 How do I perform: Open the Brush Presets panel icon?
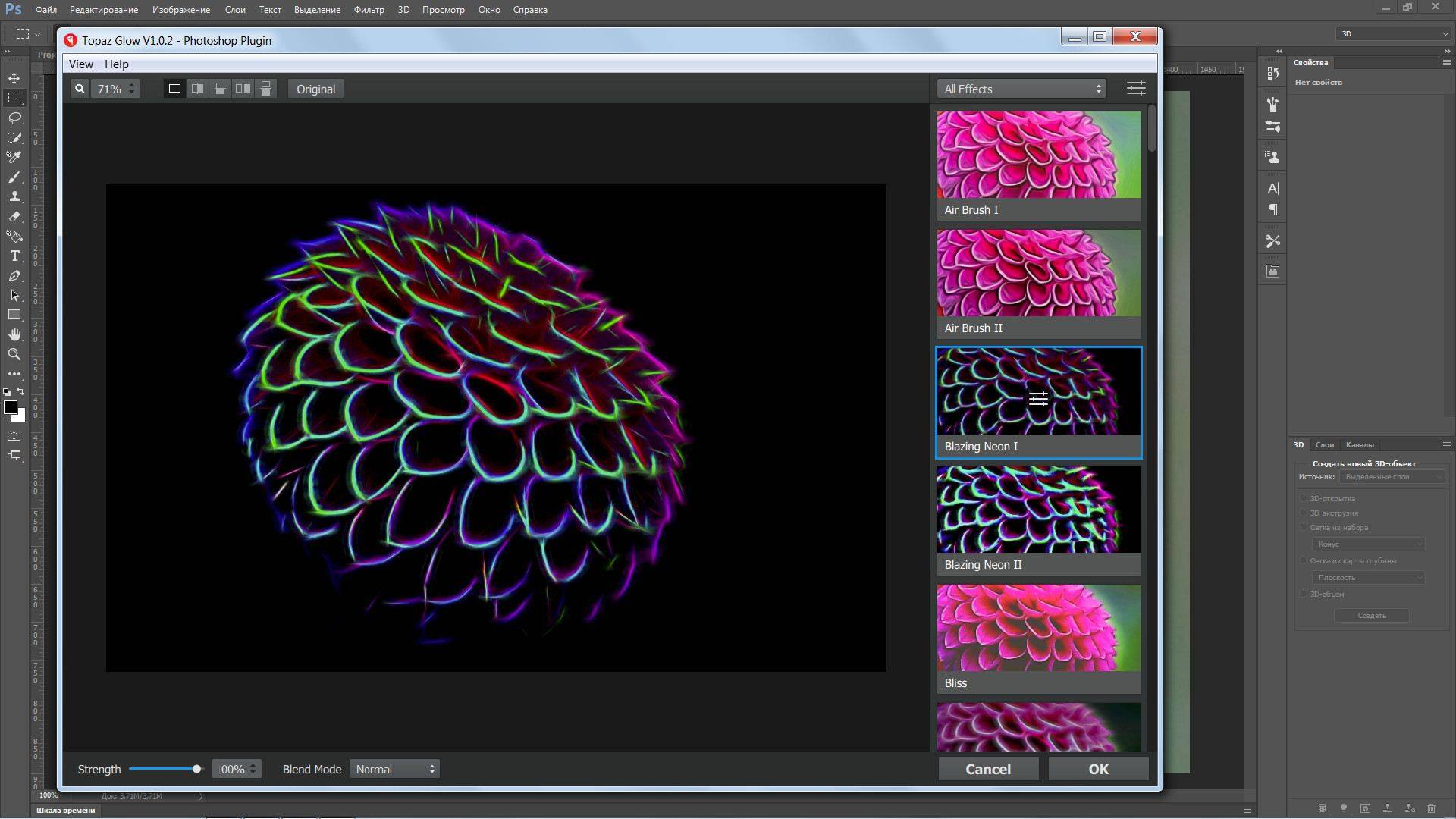pyautogui.click(x=1272, y=104)
